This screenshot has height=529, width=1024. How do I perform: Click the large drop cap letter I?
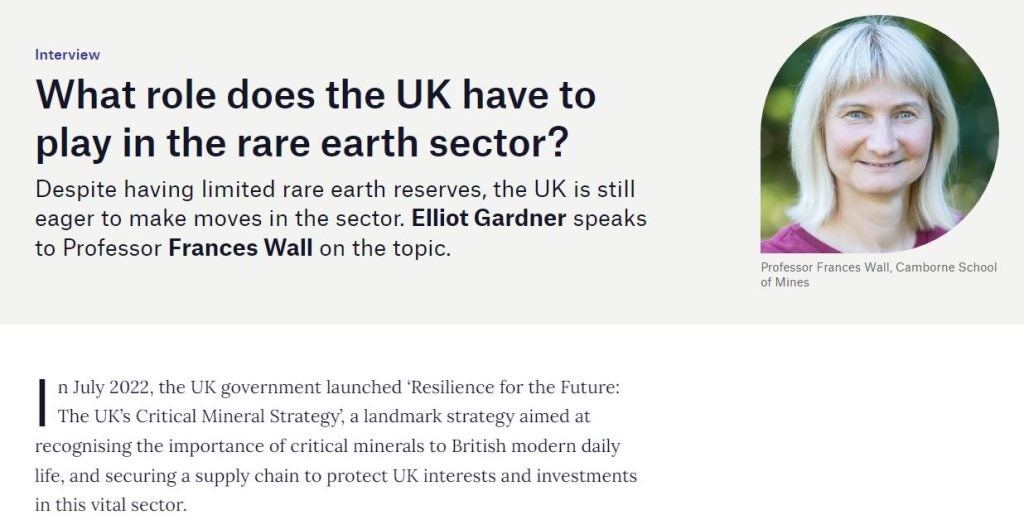point(42,402)
